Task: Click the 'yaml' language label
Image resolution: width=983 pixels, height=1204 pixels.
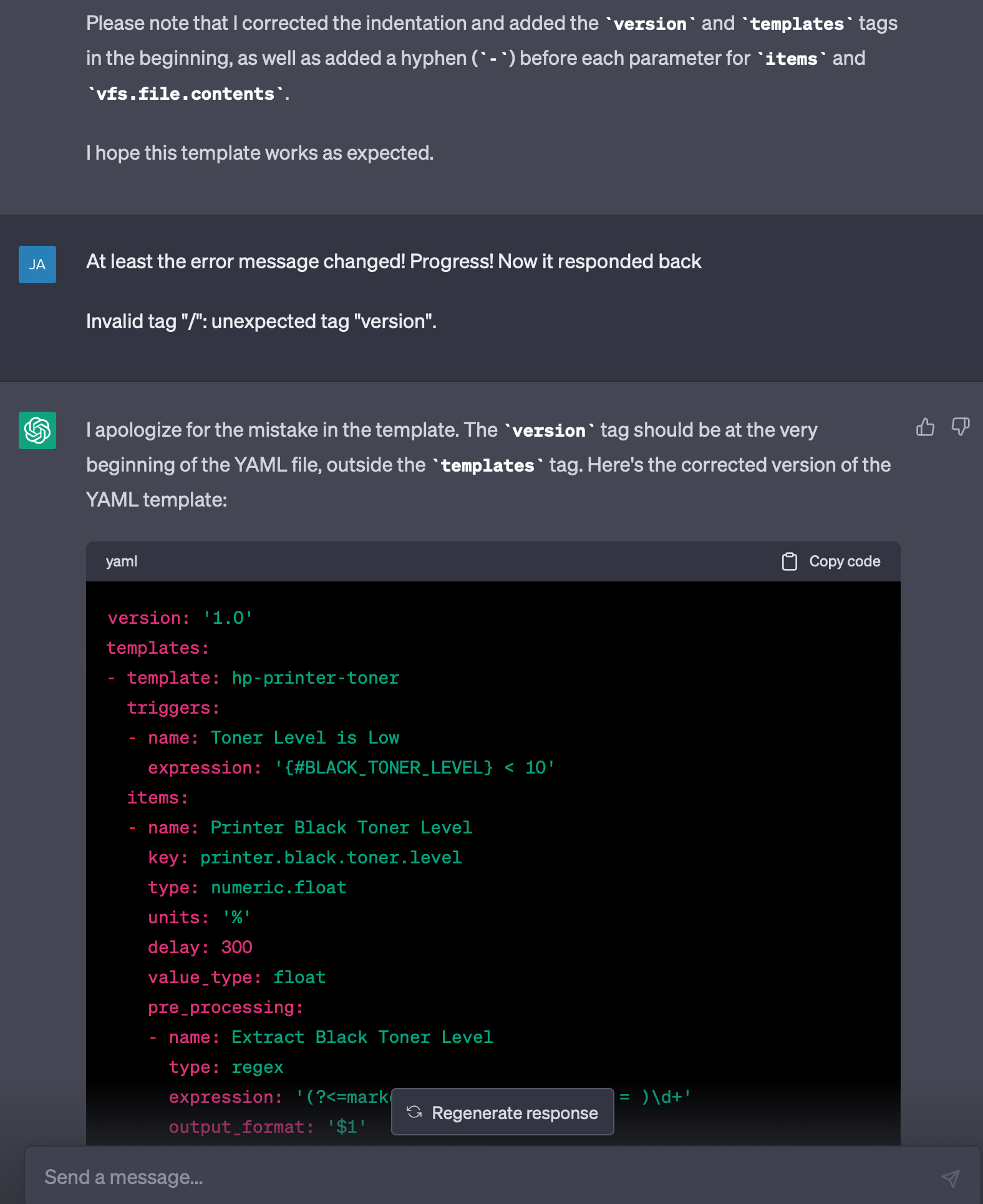Action: 122,561
